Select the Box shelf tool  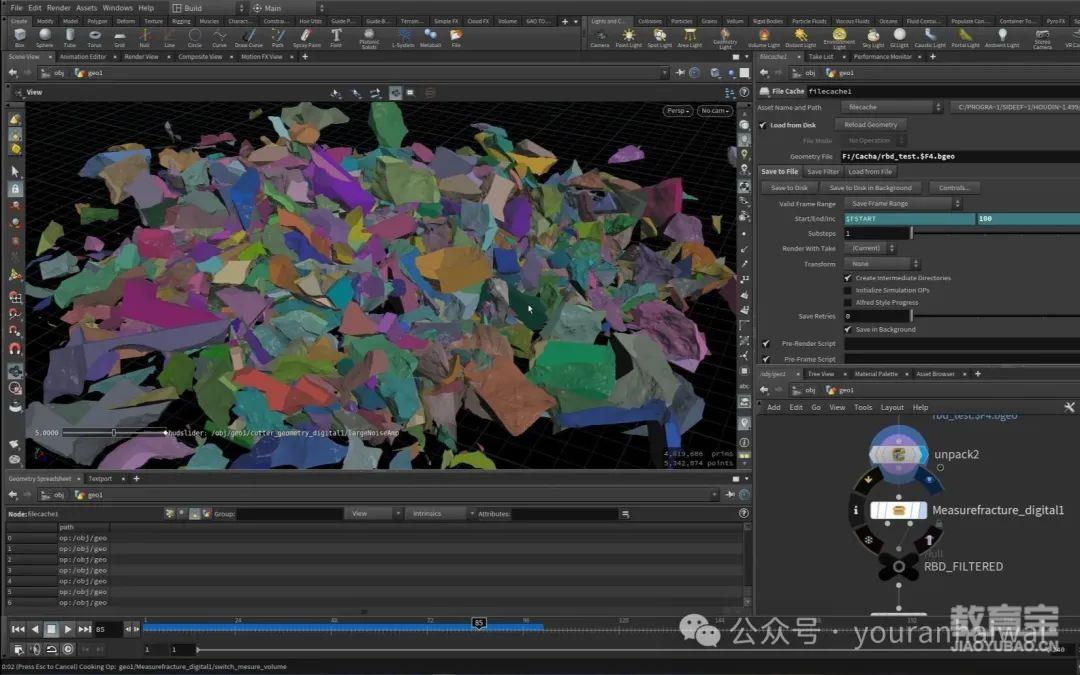point(19,37)
